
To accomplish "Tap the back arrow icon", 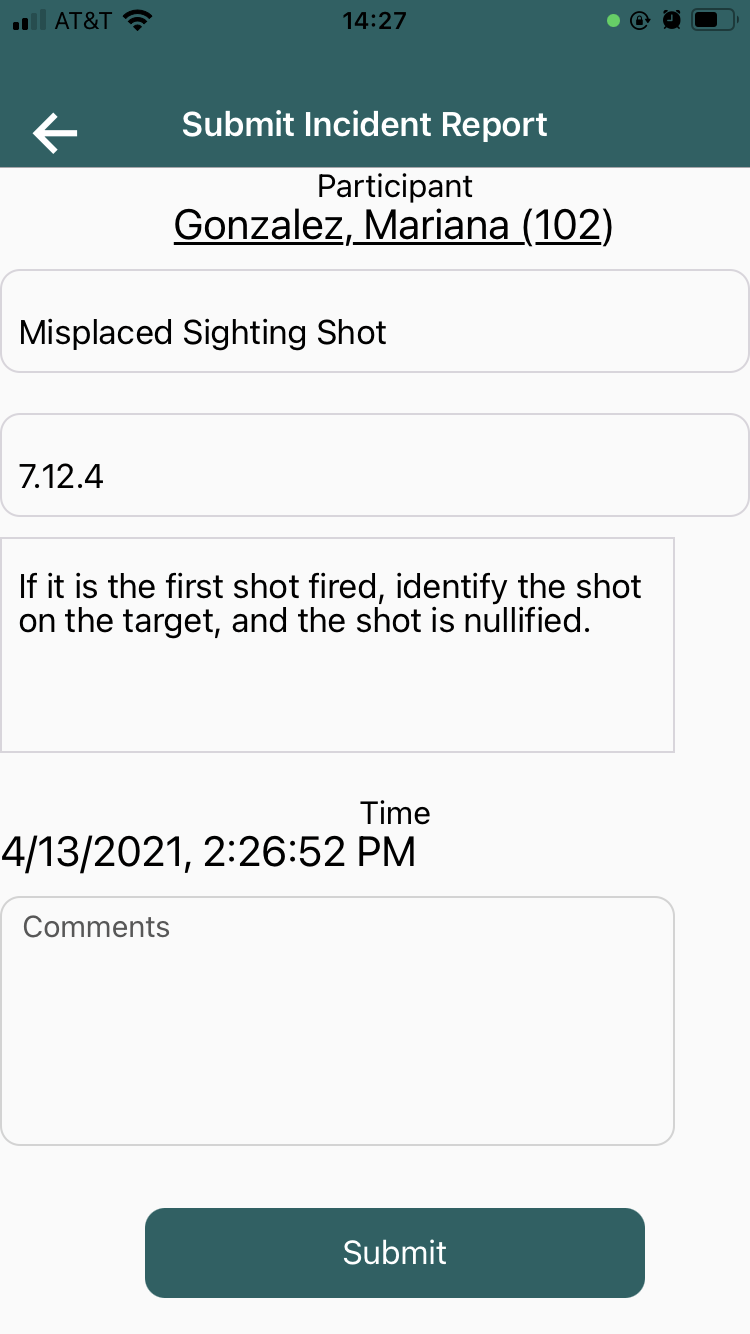I will (55, 133).
